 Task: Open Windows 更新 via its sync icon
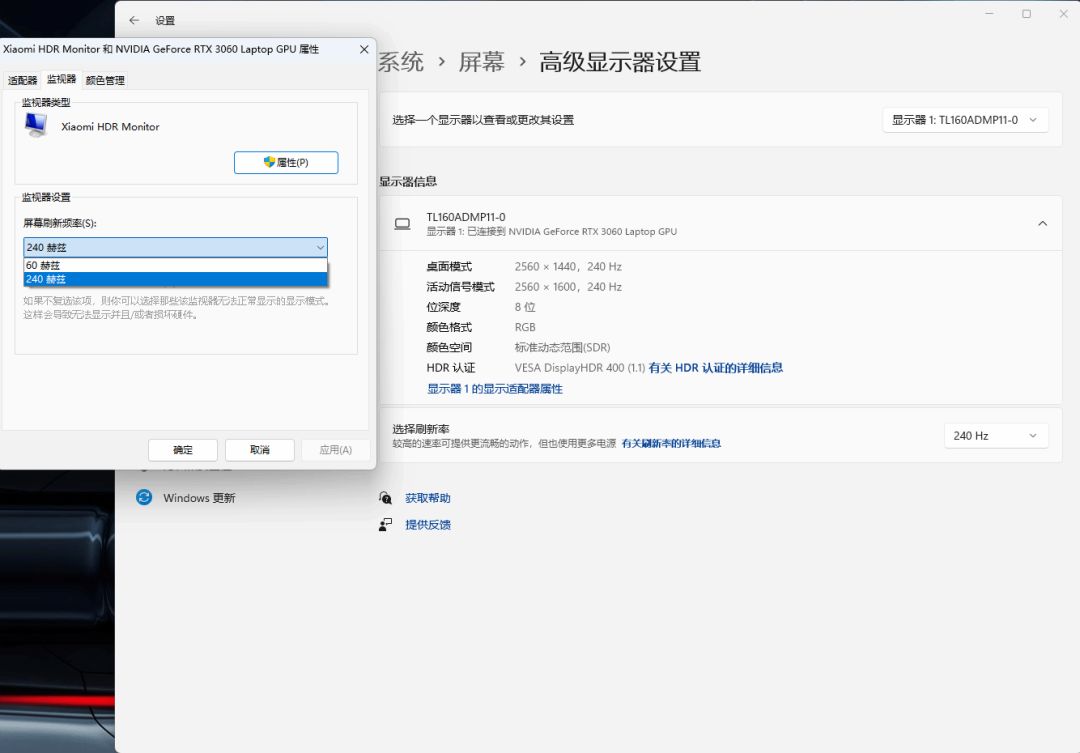click(144, 498)
